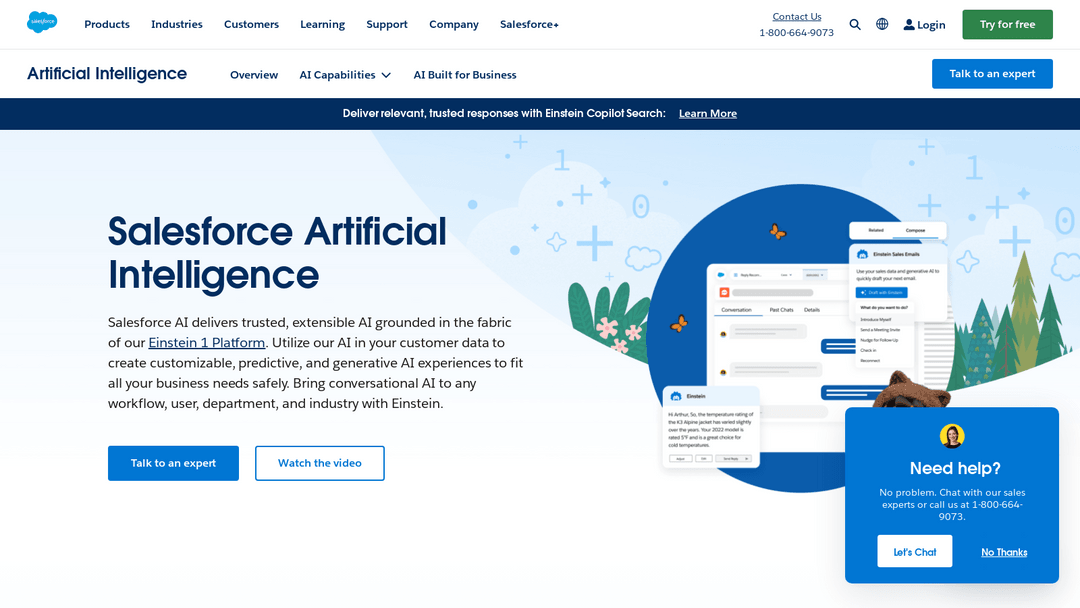Screen dimensions: 1080x608
Task: Open the Industries menu
Action: click(x=177, y=24)
